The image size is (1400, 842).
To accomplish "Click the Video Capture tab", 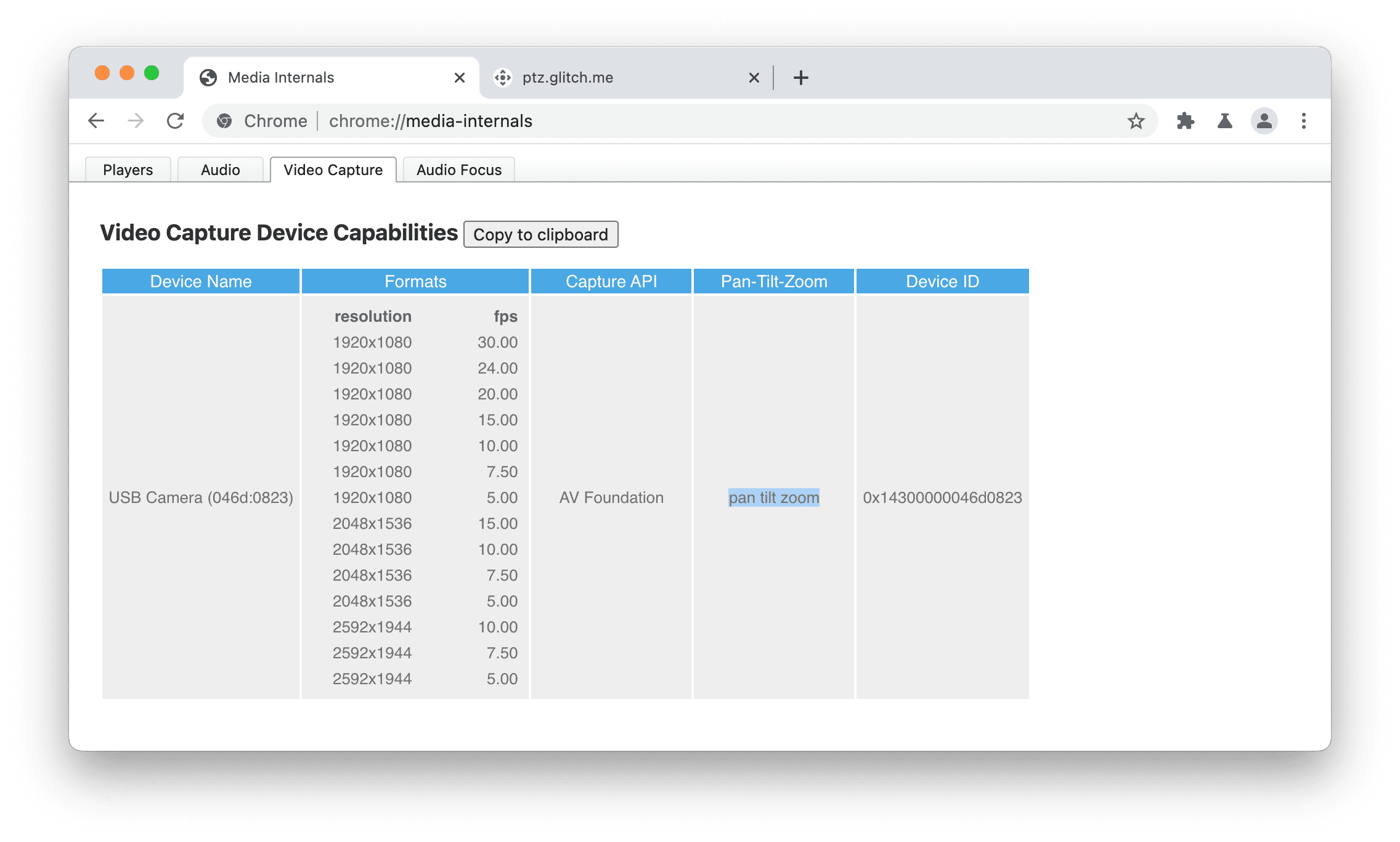I will click(x=334, y=169).
